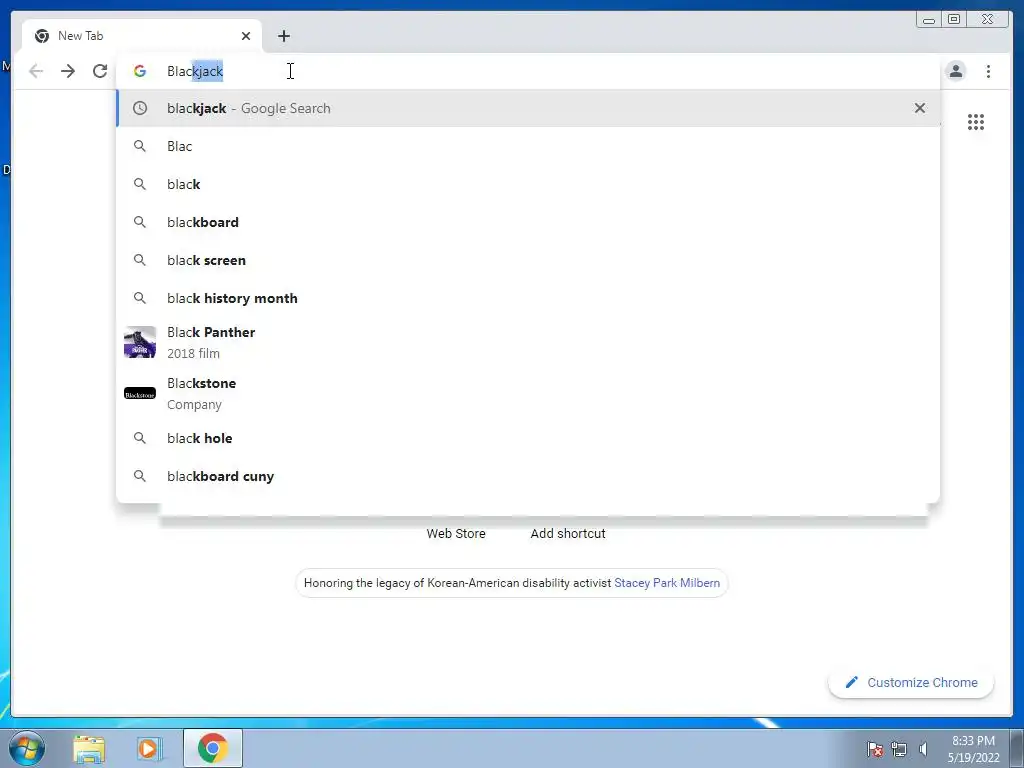The width and height of the screenshot is (1024, 768).
Task: Choose the 'black' search suggestion
Action: pyautogui.click(x=528, y=184)
